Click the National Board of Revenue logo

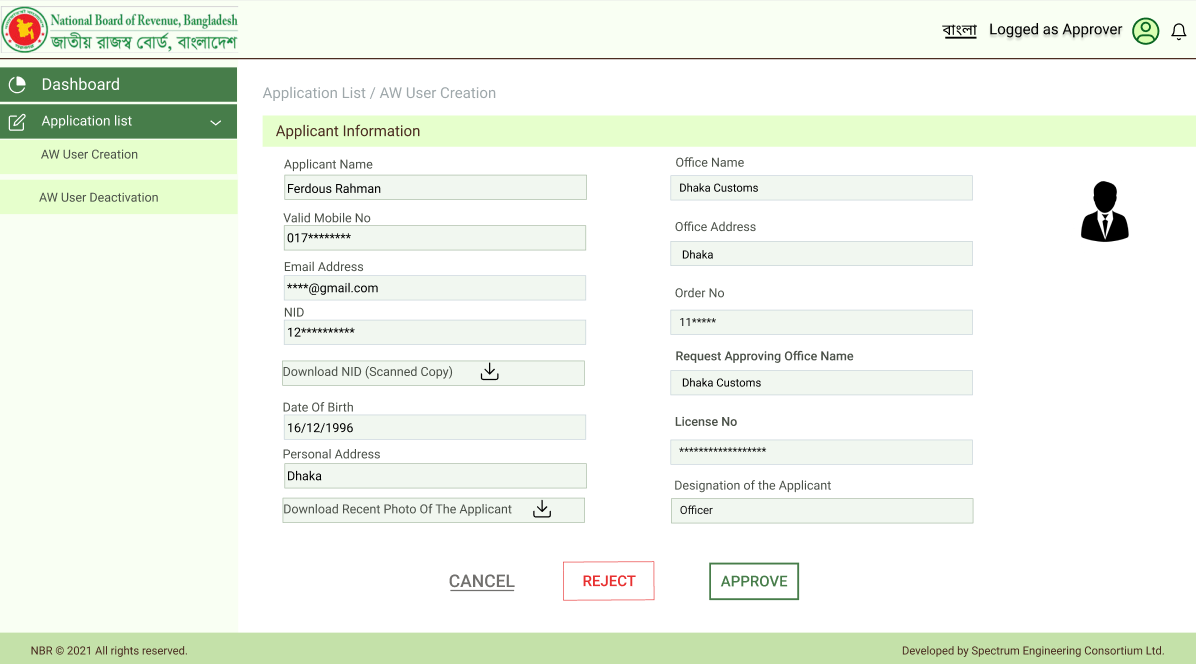pos(120,30)
